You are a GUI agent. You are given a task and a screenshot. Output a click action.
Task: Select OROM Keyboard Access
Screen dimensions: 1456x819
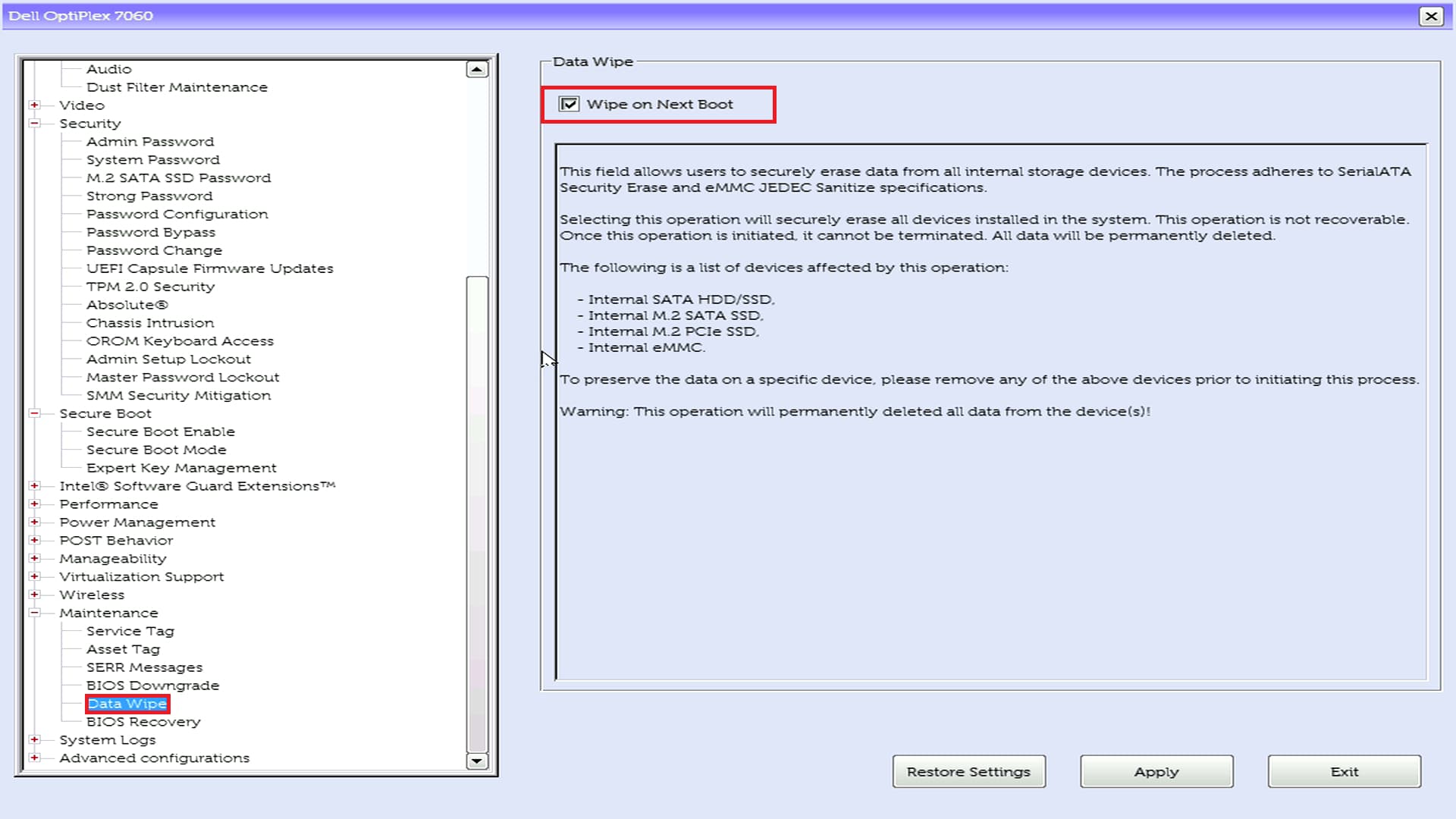[180, 341]
